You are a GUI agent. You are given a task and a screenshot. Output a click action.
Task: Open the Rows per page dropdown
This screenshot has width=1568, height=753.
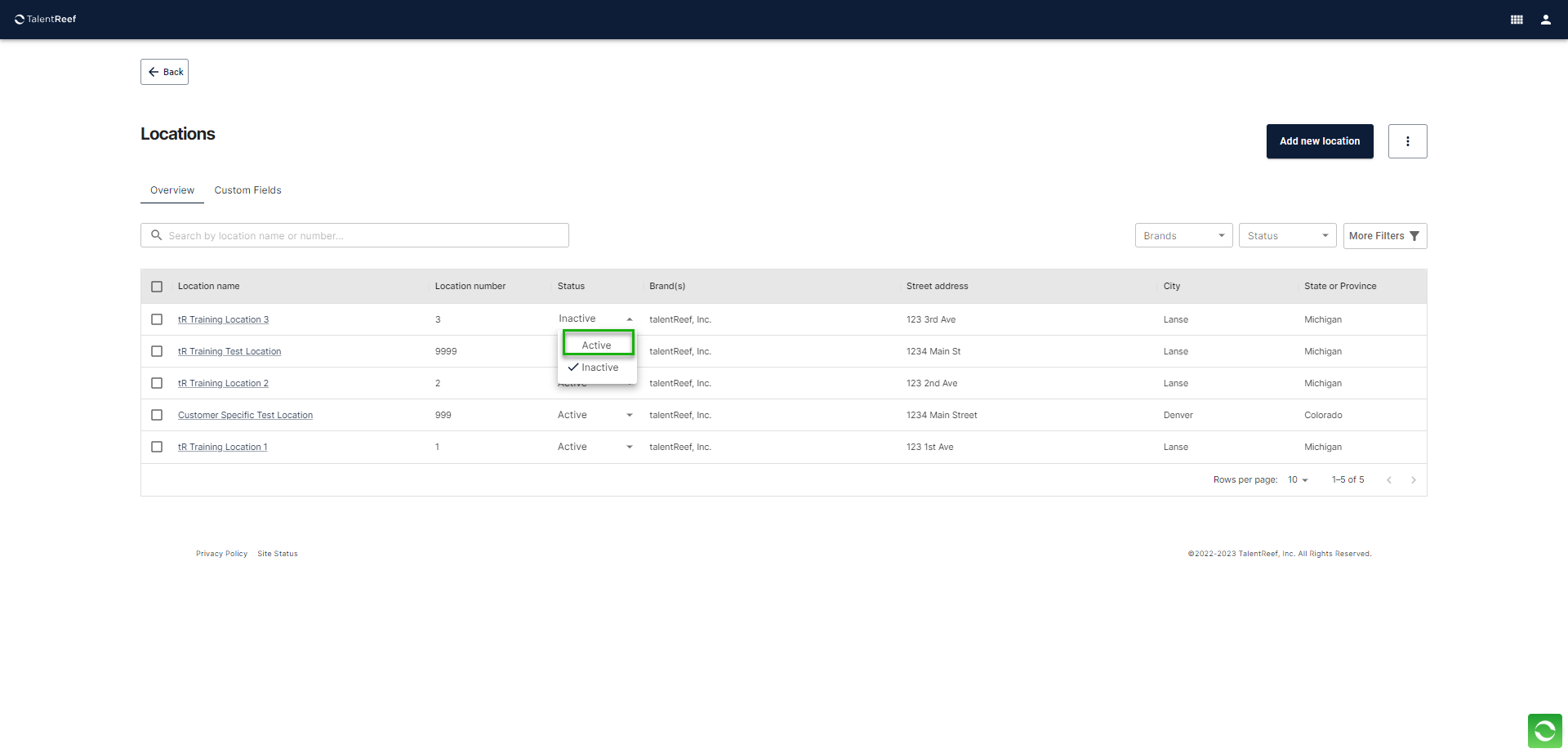tap(1298, 480)
